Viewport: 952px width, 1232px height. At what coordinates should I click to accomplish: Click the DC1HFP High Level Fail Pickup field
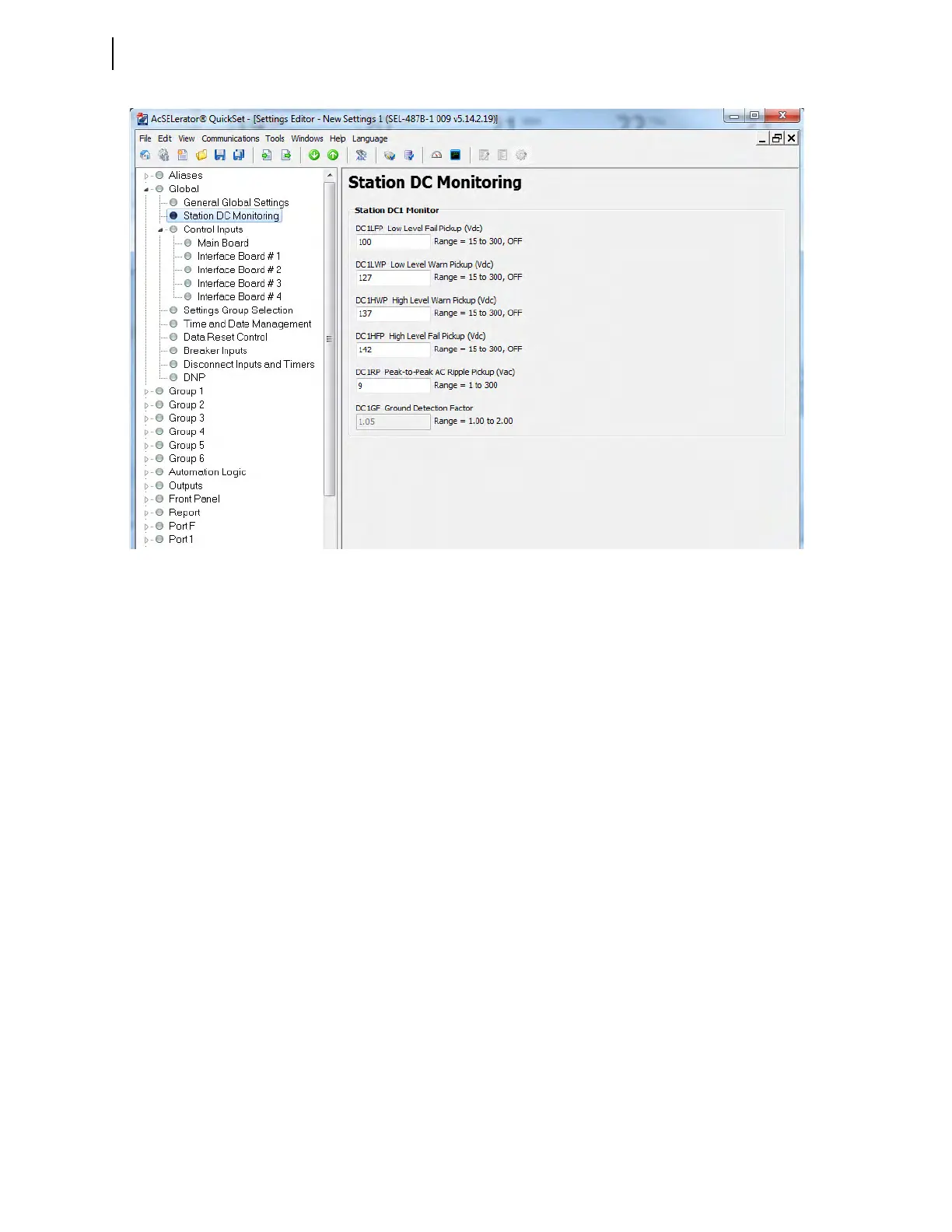point(393,349)
